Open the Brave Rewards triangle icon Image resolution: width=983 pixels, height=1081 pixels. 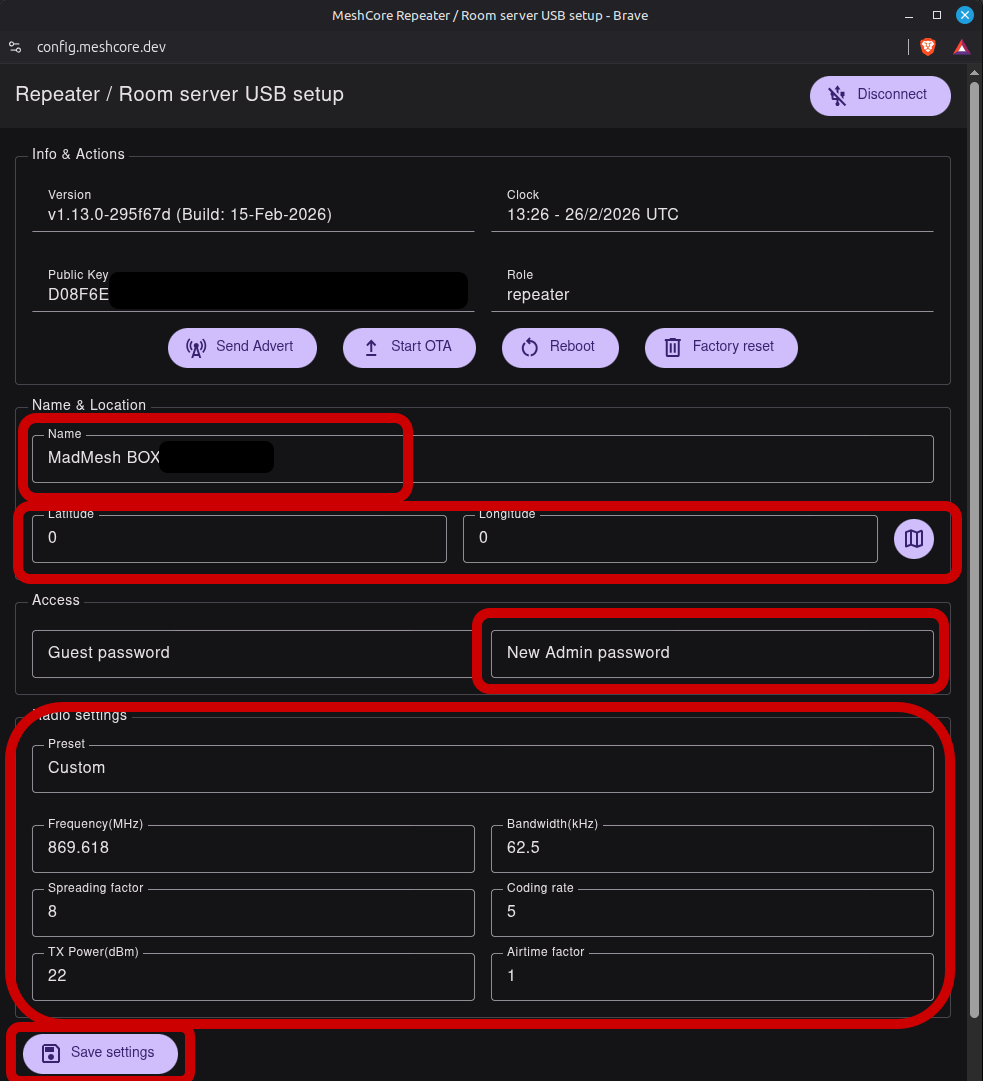click(x=961, y=47)
